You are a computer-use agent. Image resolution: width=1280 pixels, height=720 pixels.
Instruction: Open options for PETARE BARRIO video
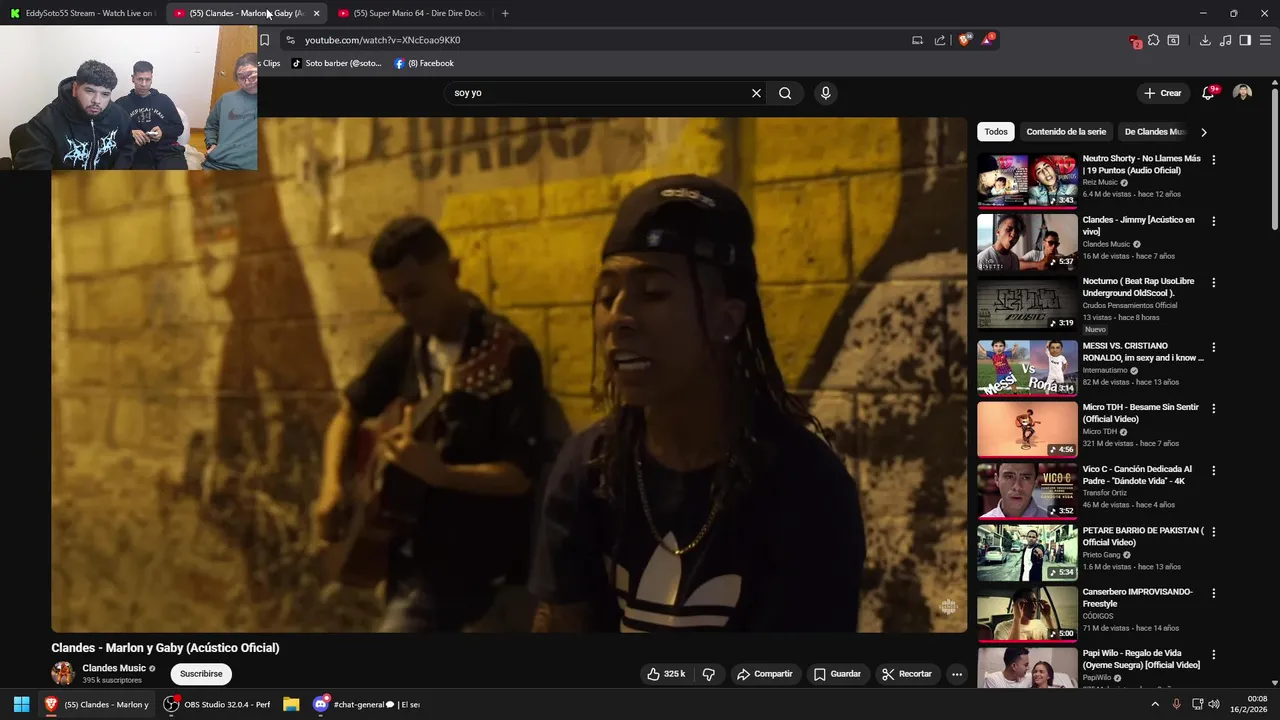tap(1214, 532)
